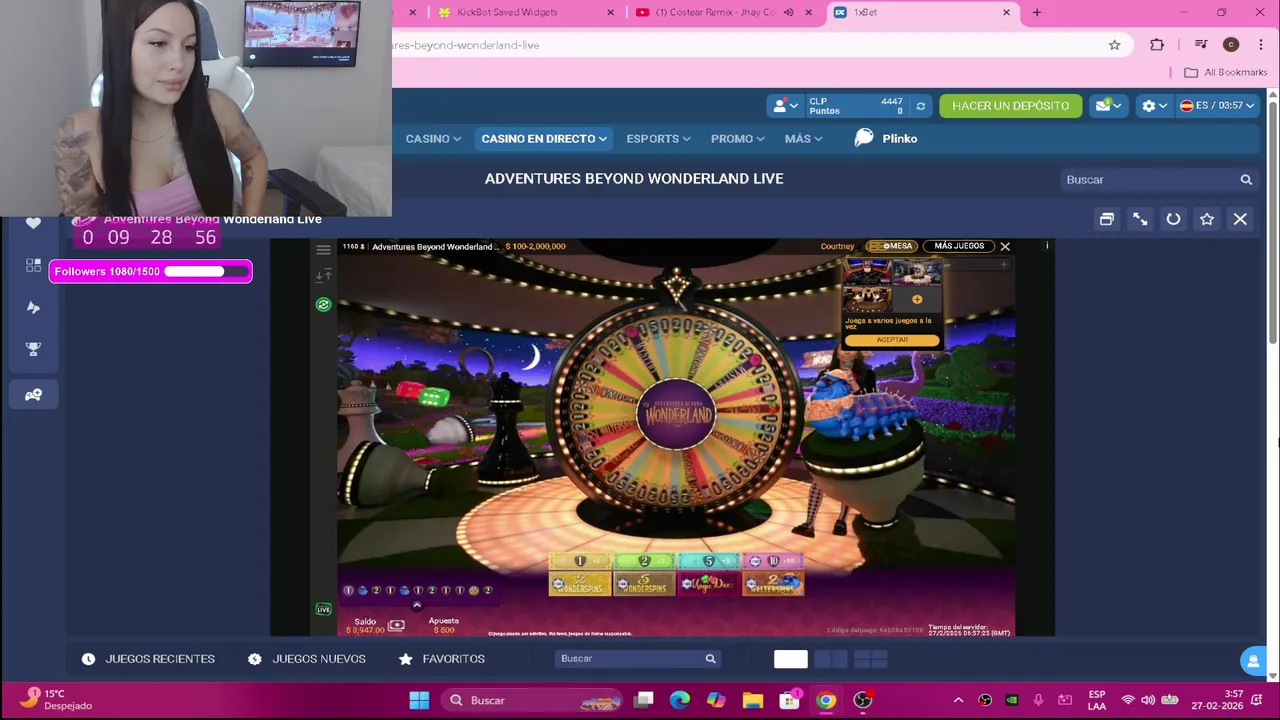Click the up-down arrows game sidebar icon

[x=323, y=275]
